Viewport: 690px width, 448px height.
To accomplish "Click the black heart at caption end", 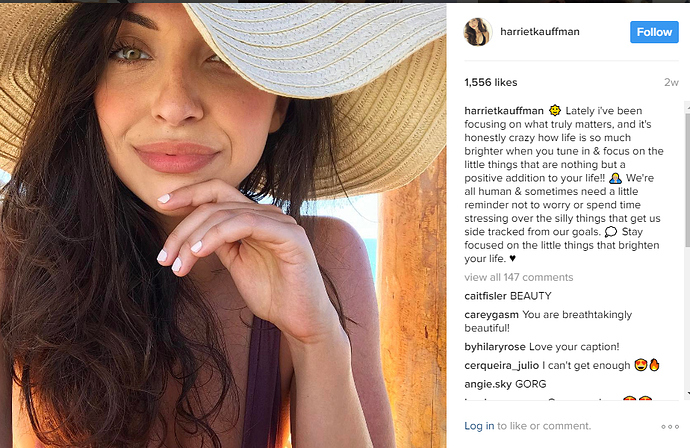I will click(x=512, y=258).
